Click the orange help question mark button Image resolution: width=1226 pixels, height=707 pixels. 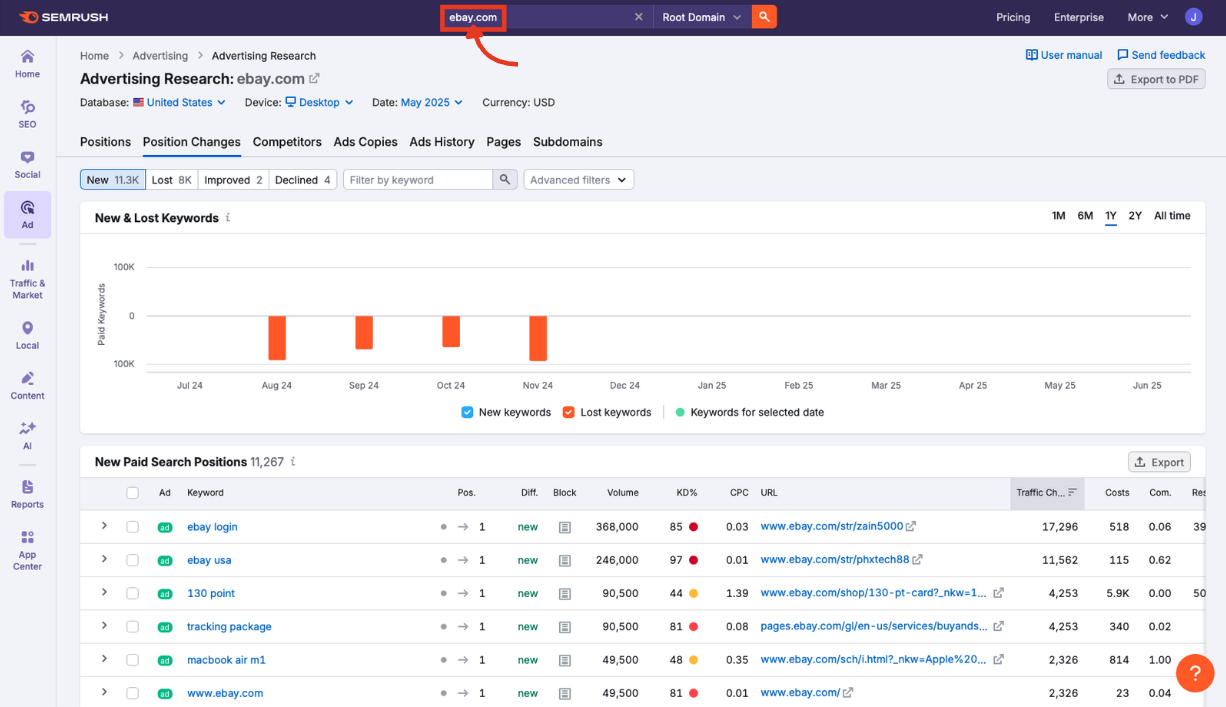(x=1195, y=673)
